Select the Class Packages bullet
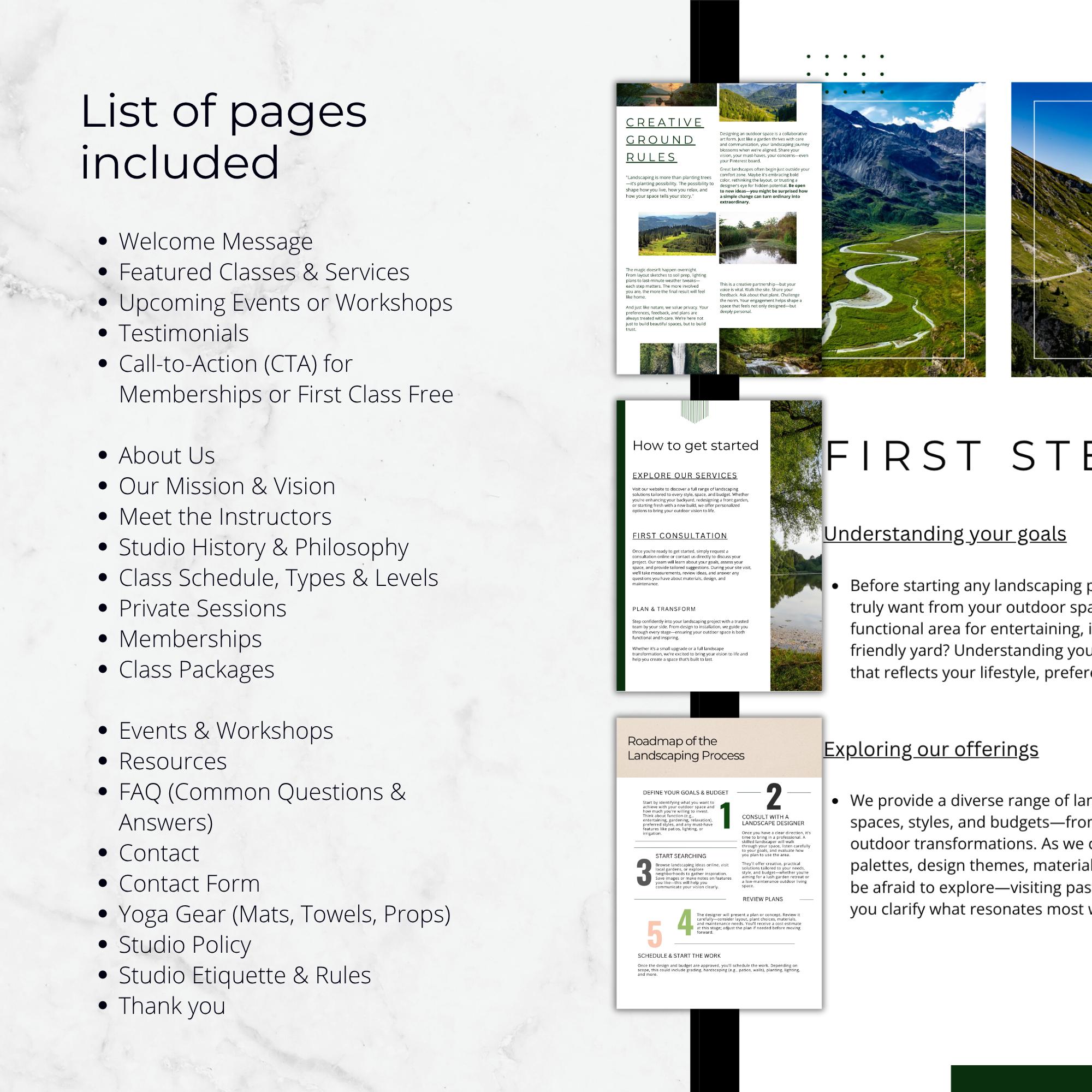The width and height of the screenshot is (1092, 1092). coord(196,670)
